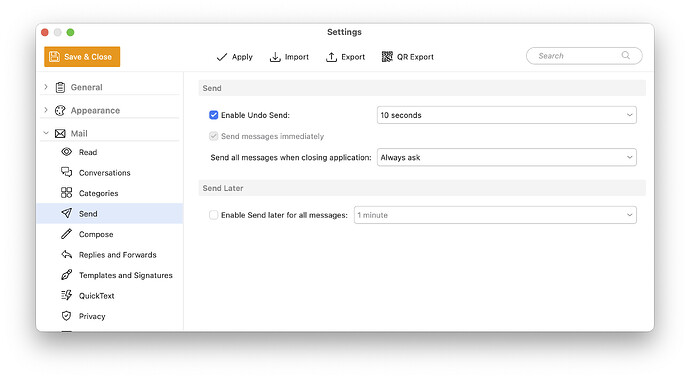Click the QR Export code icon

(387, 56)
